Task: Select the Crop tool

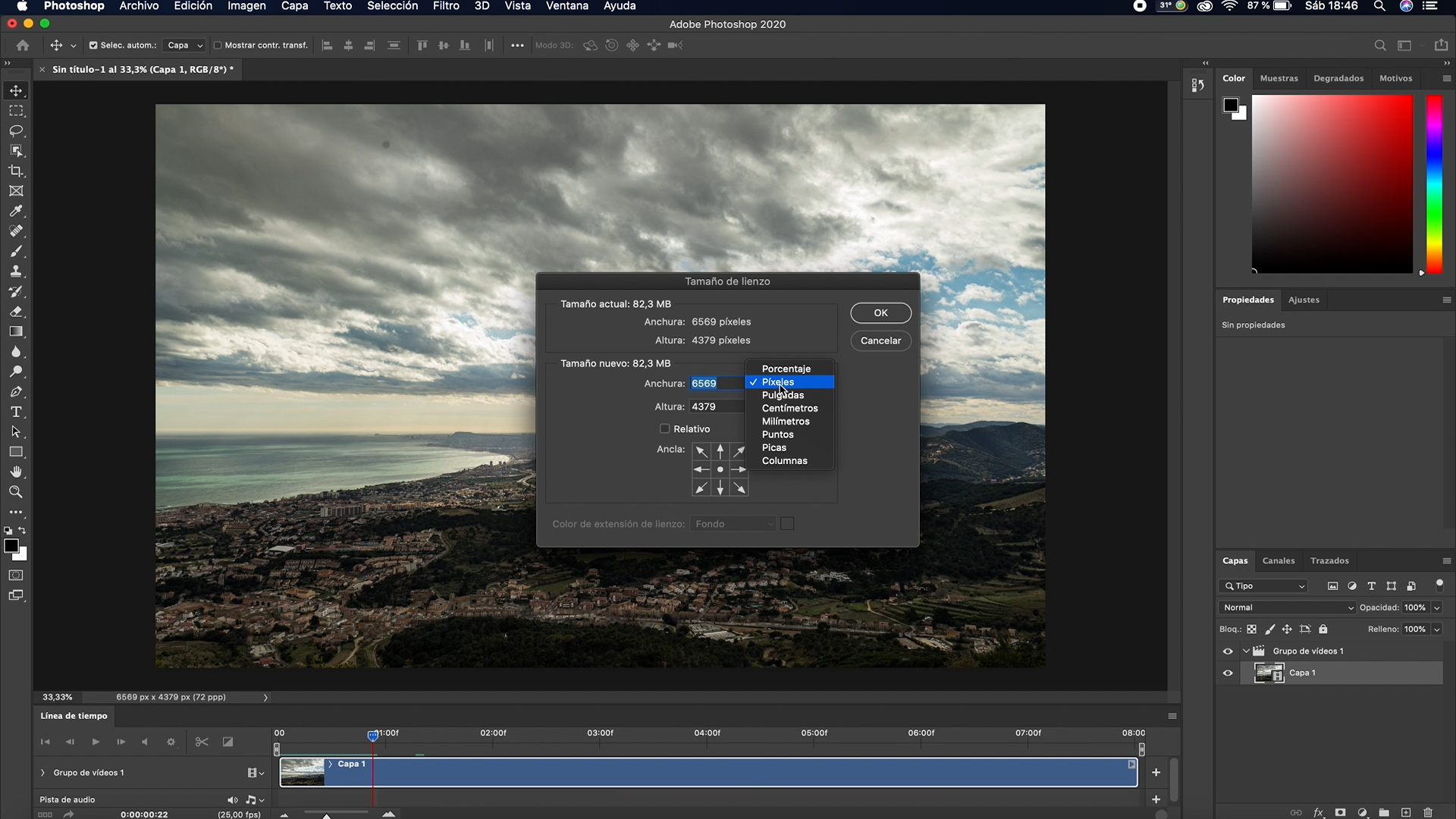Action: tap(16, 171)
